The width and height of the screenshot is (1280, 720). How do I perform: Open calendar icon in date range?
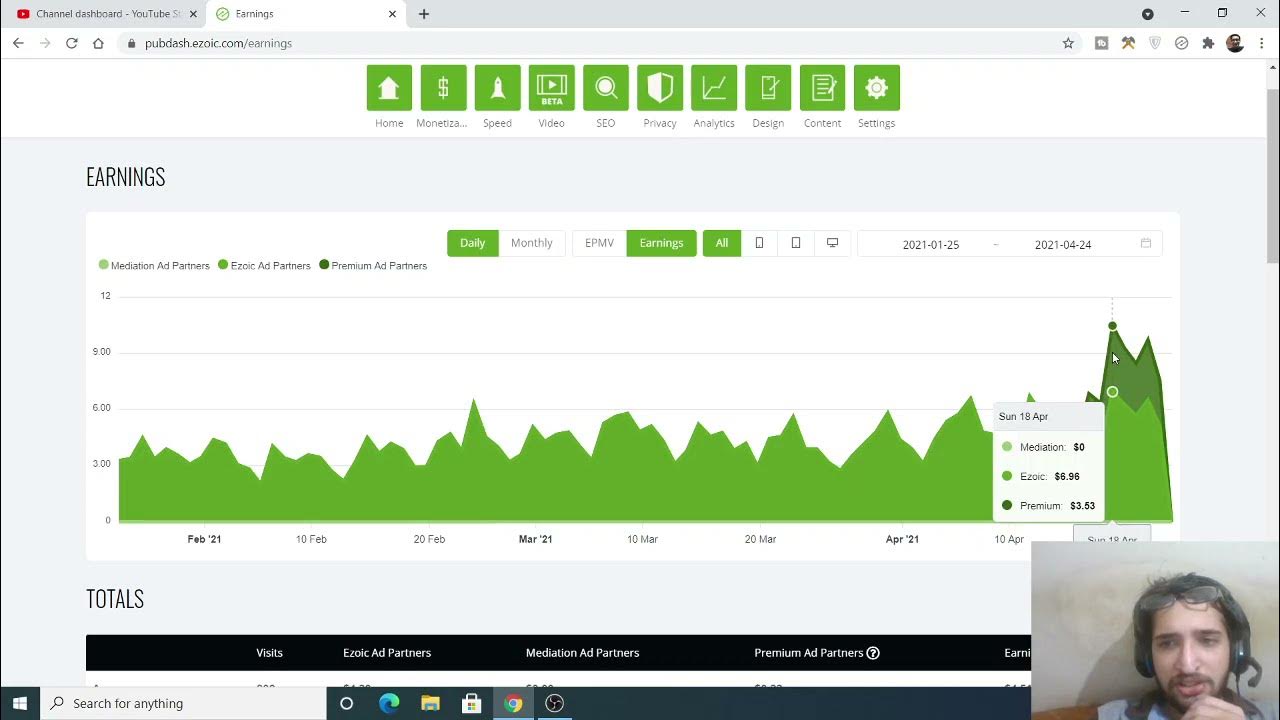click(x=1146, y=244)
